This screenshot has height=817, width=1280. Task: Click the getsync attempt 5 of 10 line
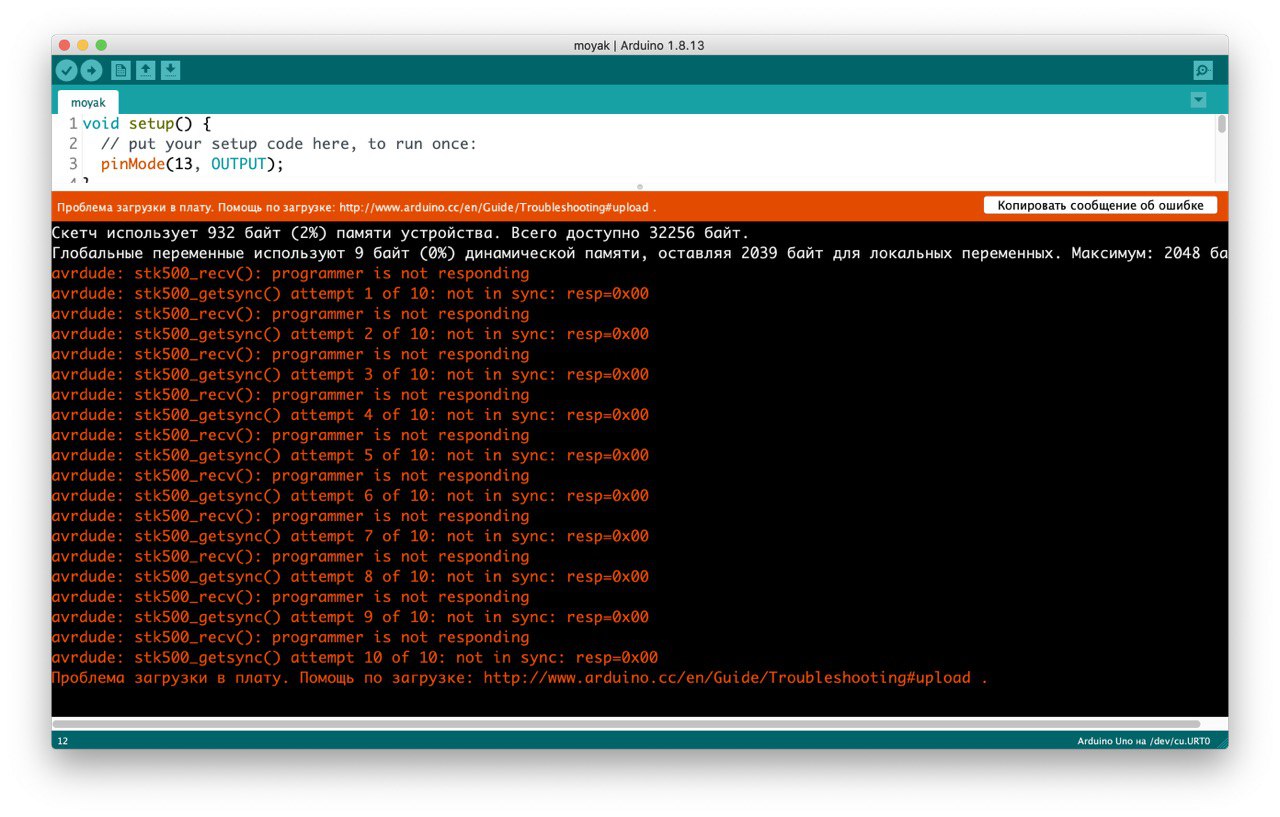coord(350,455)
